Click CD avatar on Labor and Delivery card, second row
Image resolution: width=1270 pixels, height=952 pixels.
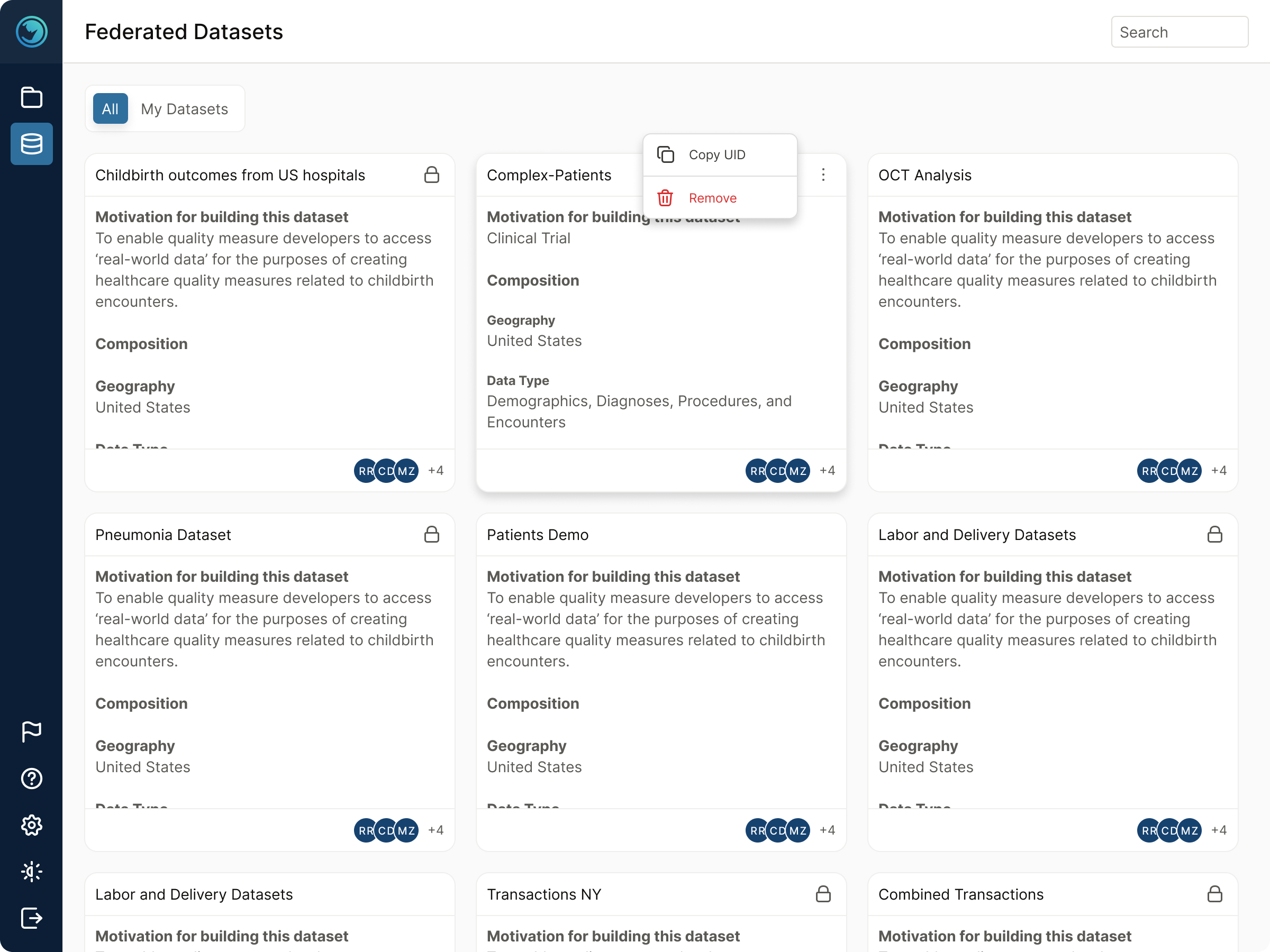click(1169, 830)
